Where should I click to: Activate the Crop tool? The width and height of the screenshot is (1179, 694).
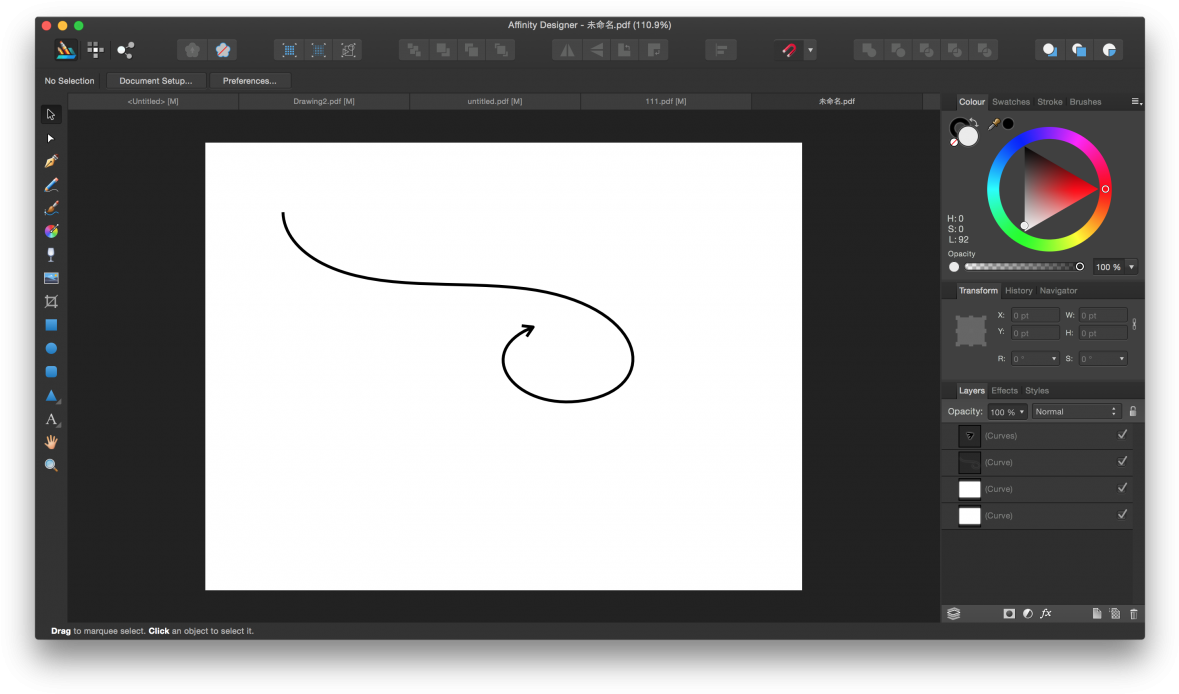coord(51,301)
